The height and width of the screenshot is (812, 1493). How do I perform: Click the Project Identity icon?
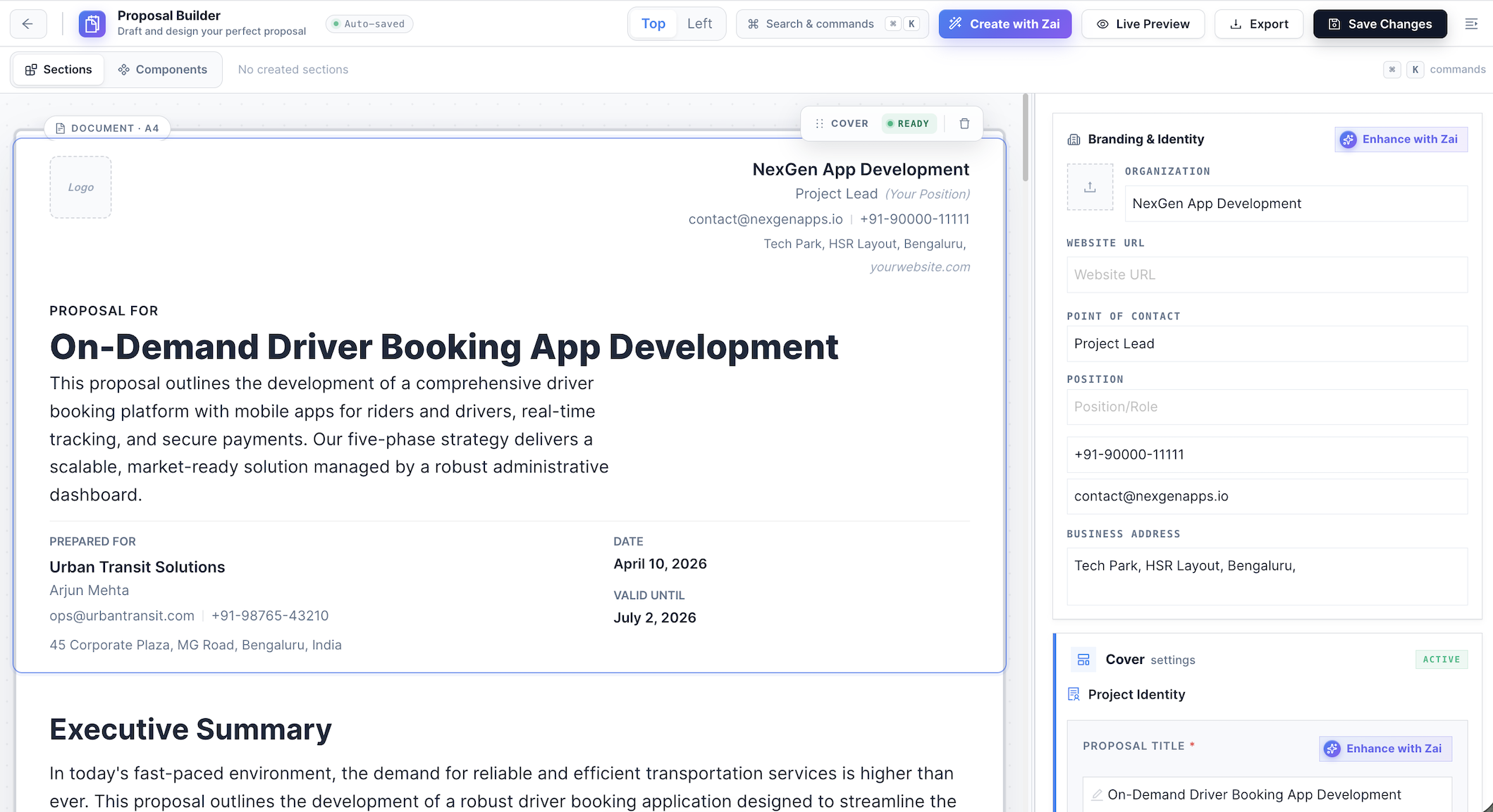coord(1074,694)
